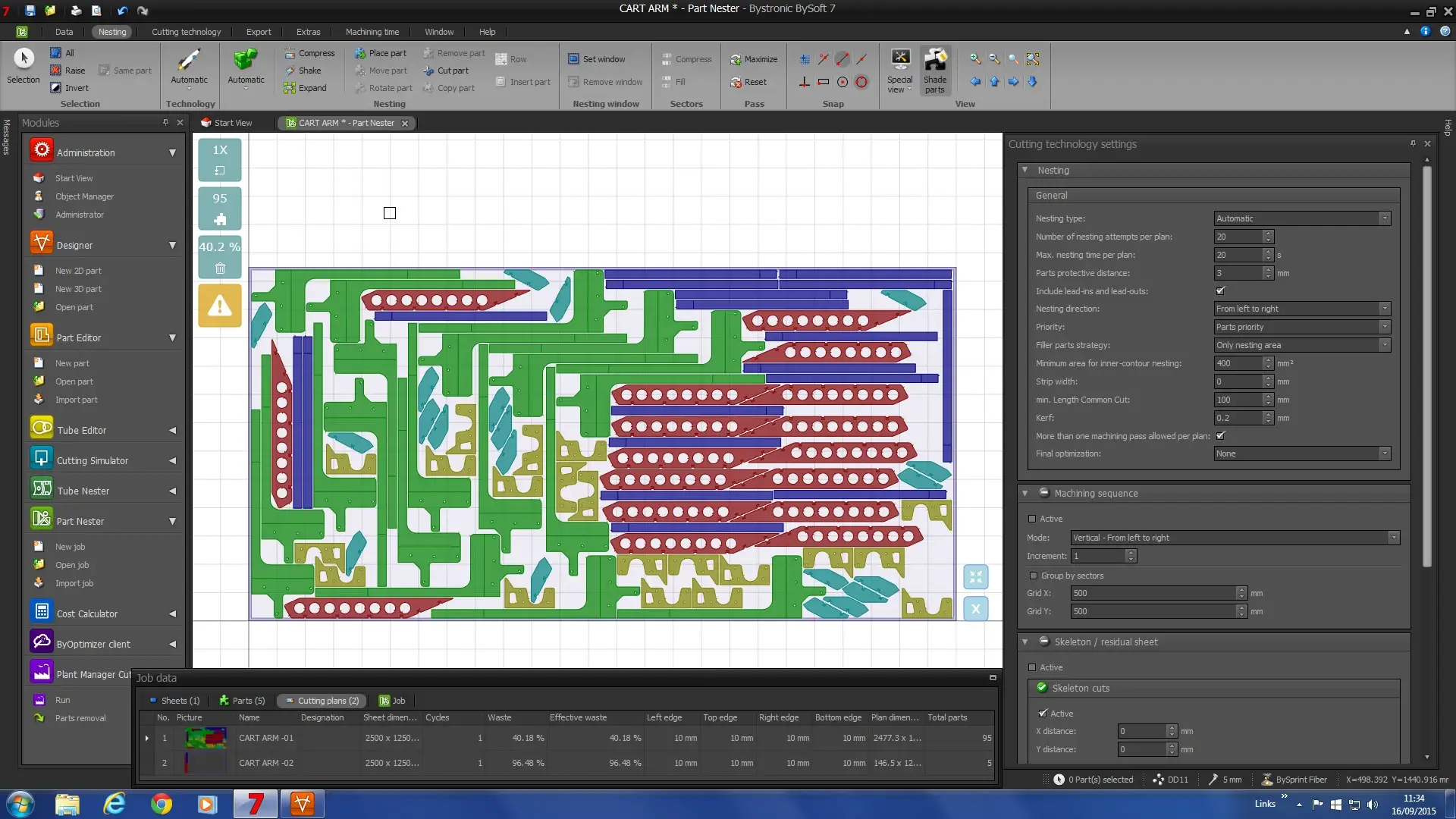Expand the Tube Editor module section
The width and height of the screenshot is (1456, 819).
pyautogui.click(x=172, y=430)
